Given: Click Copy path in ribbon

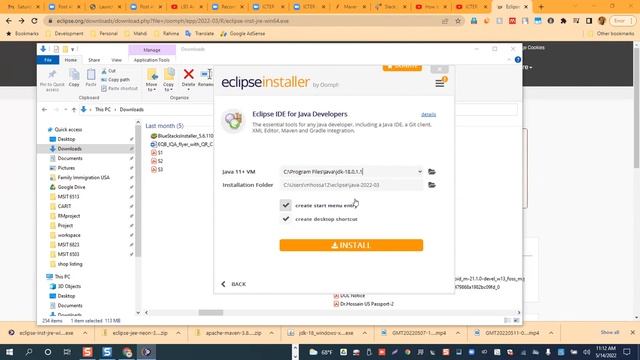Looking at the screenshot, I should (116, 80).
